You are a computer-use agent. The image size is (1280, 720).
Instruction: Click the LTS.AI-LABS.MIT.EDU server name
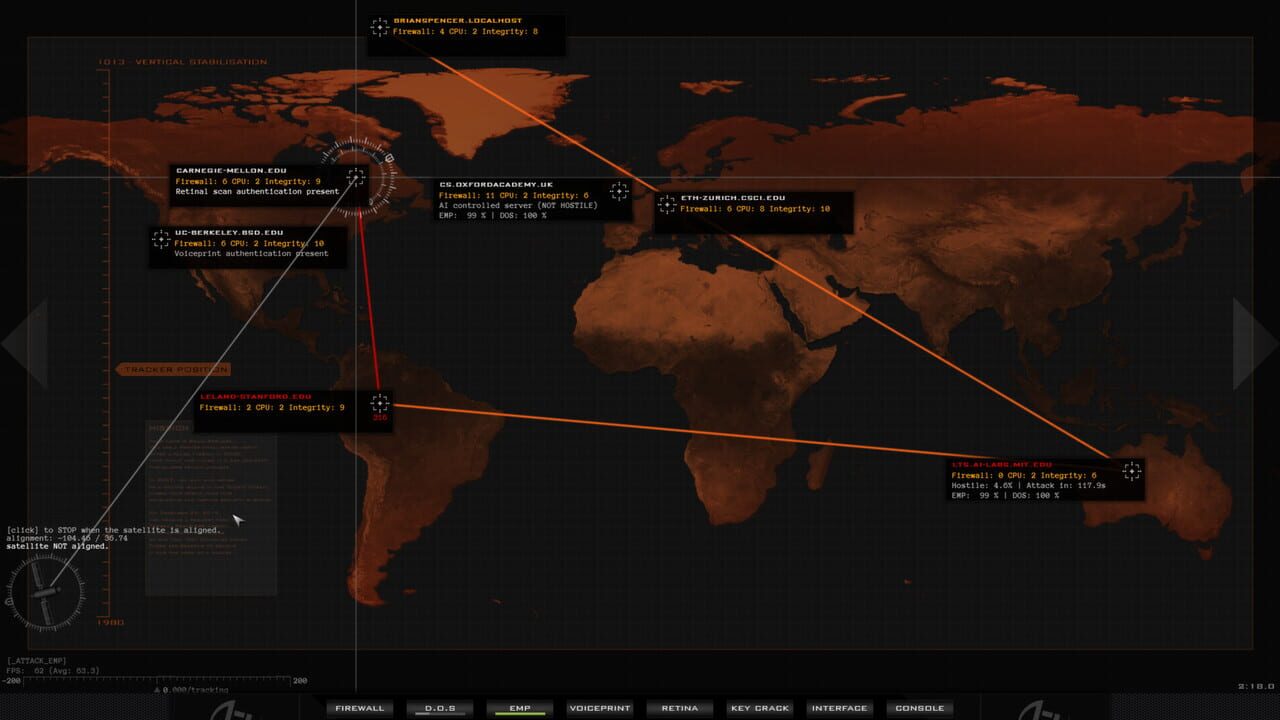point(1002,465)
